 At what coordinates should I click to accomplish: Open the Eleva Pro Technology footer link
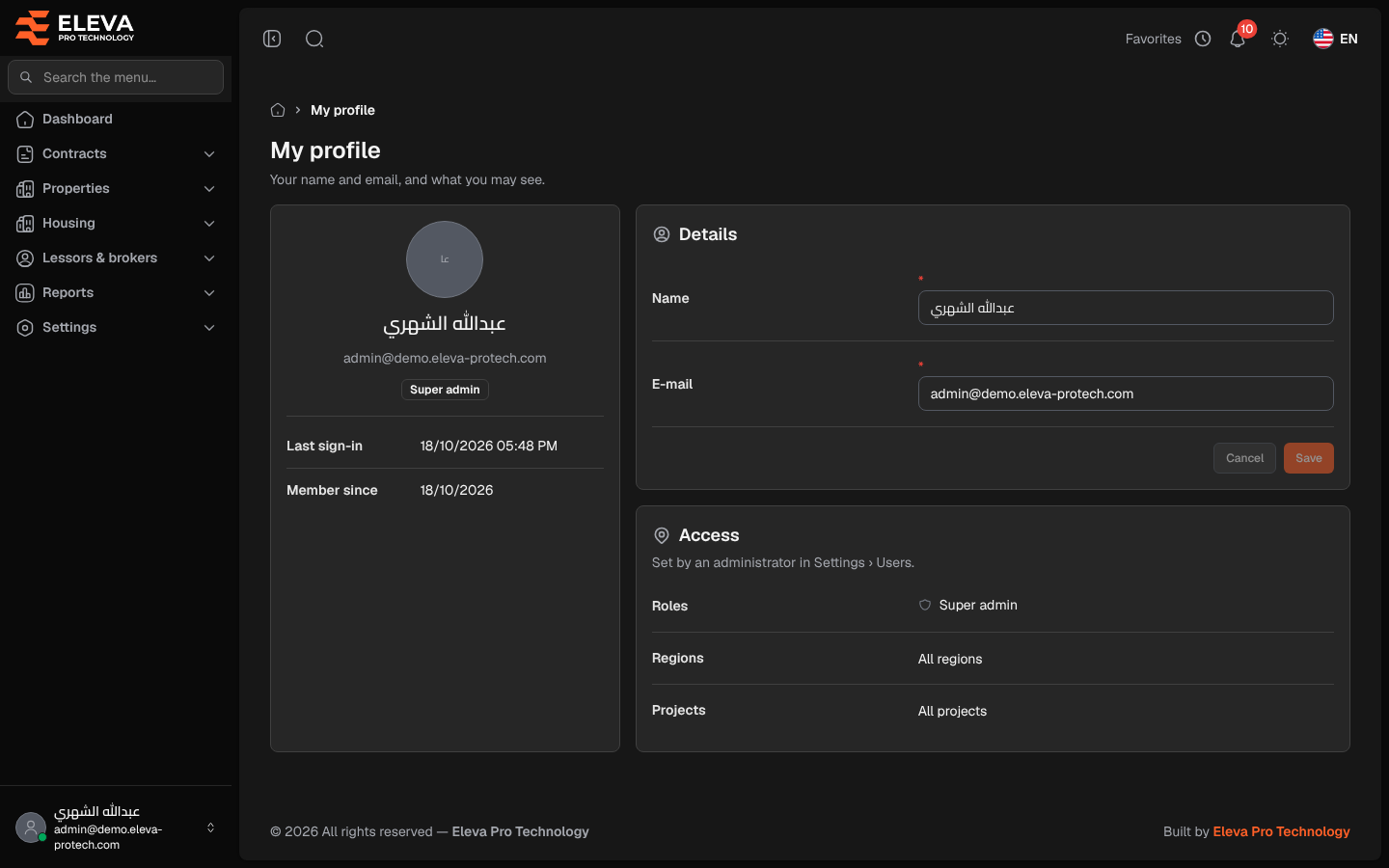coord(1281,831)
